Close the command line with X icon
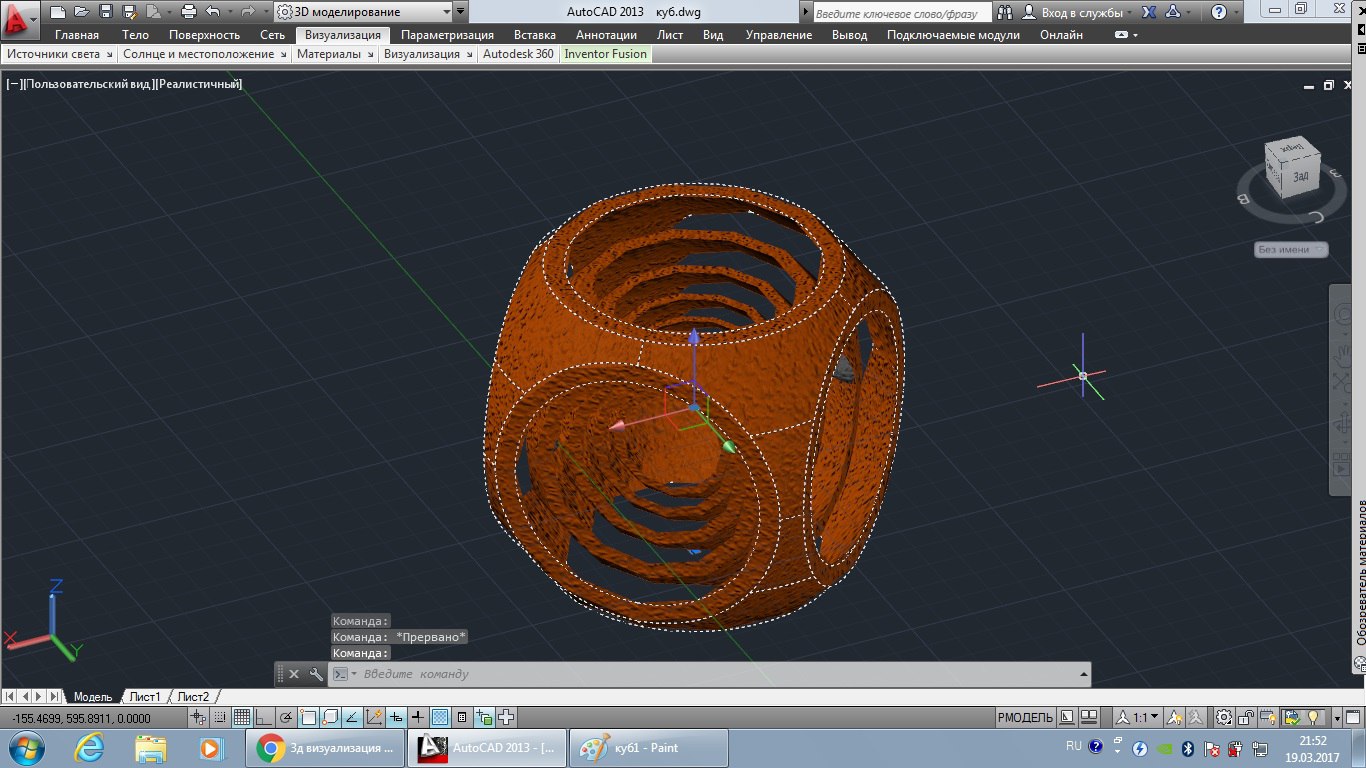The height and width of the screenshot is (768, 1366). click(294, 674)
